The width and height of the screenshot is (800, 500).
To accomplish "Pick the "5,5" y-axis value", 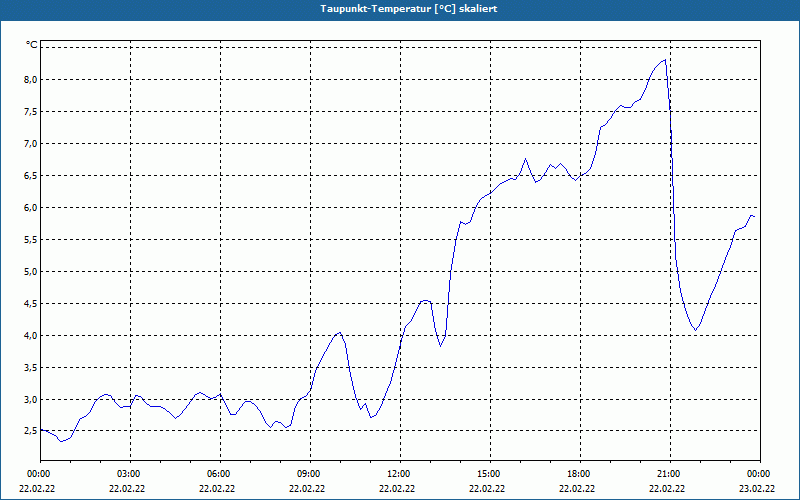I will click(x=31, y=240).
